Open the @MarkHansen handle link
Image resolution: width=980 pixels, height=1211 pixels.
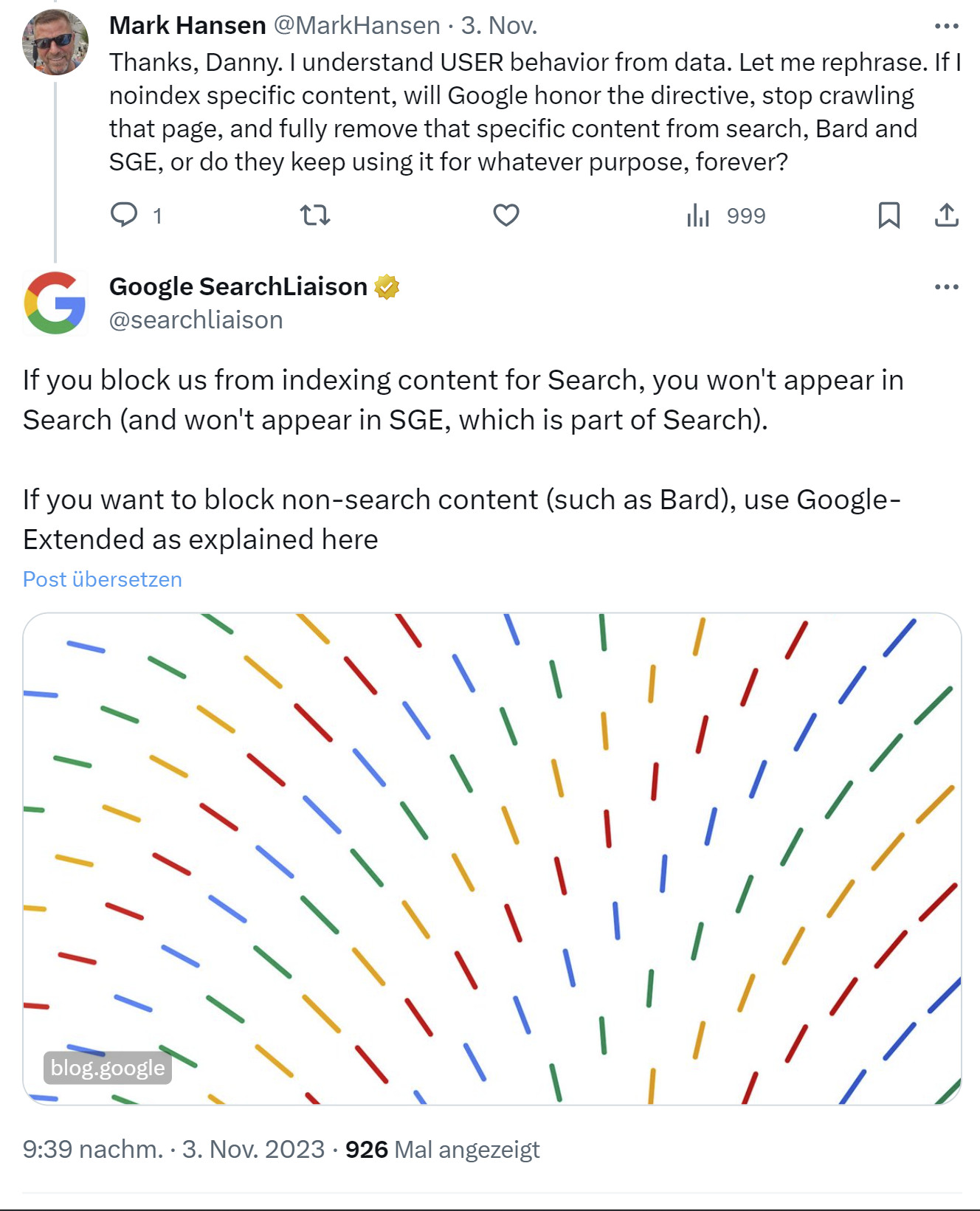[357, 26]
